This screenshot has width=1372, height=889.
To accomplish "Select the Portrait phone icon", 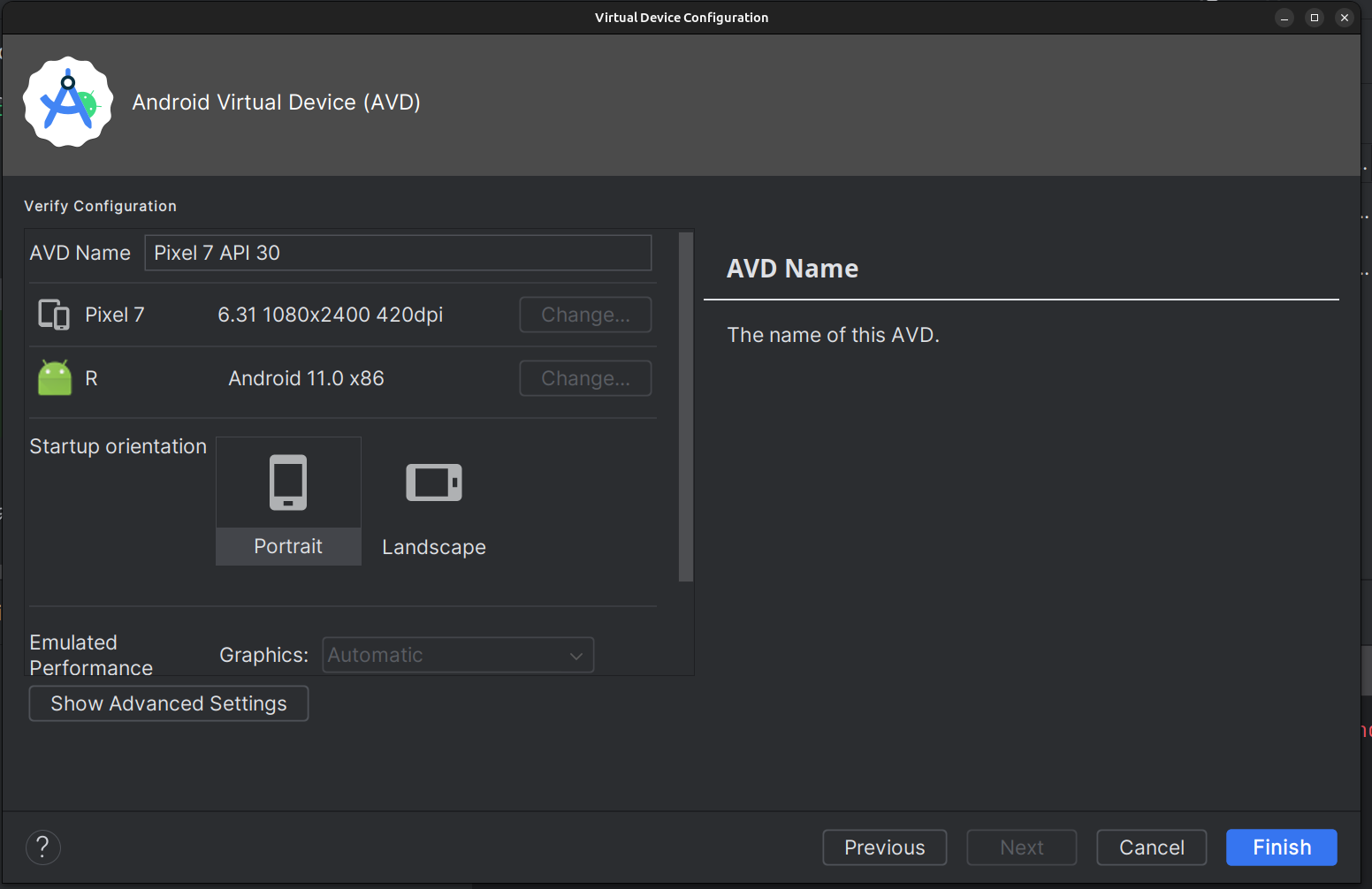I will pyautogui.click(x=288, y=482).
